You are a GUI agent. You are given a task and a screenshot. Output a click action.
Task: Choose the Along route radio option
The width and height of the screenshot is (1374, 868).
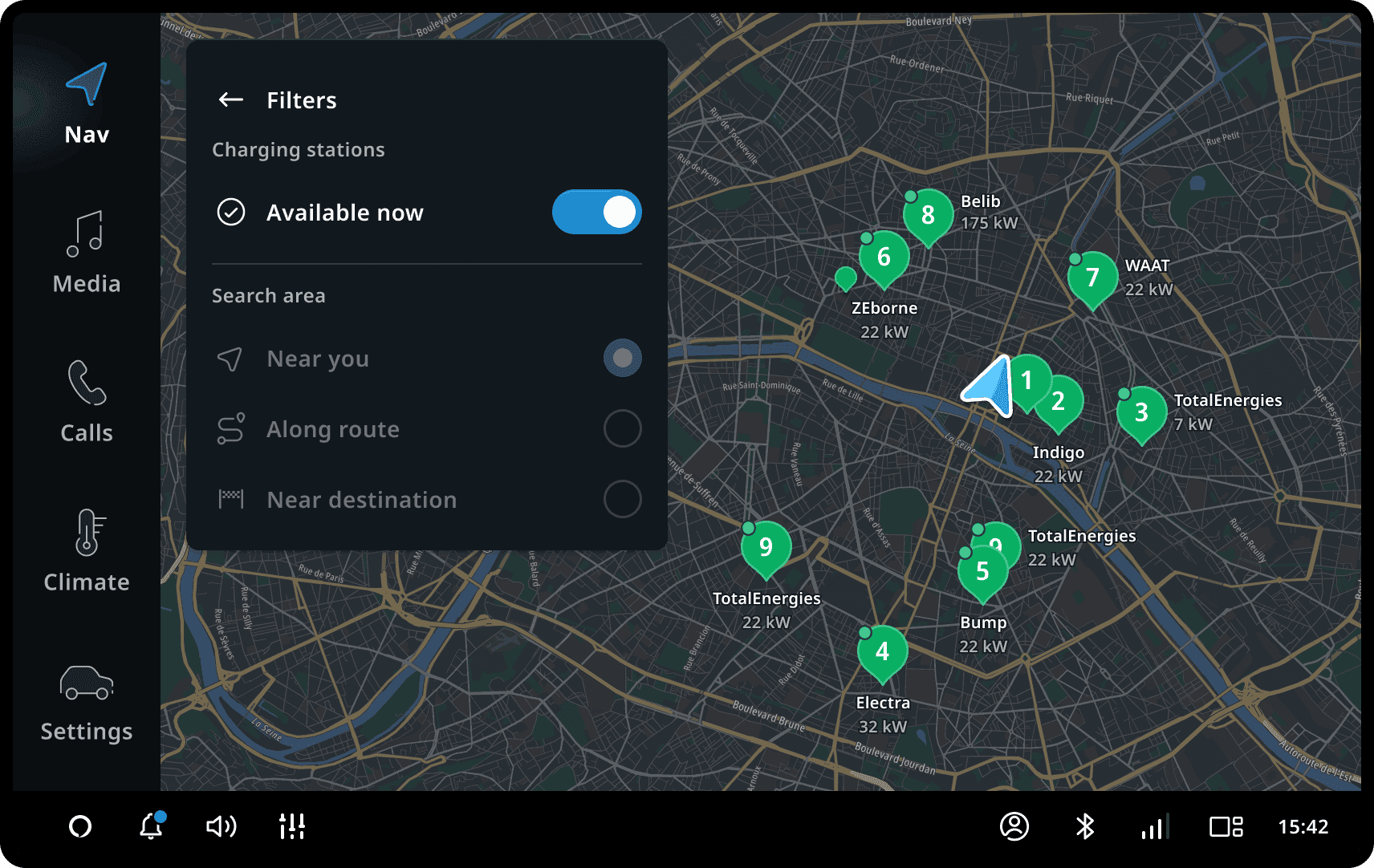click(x=622, y=428)
